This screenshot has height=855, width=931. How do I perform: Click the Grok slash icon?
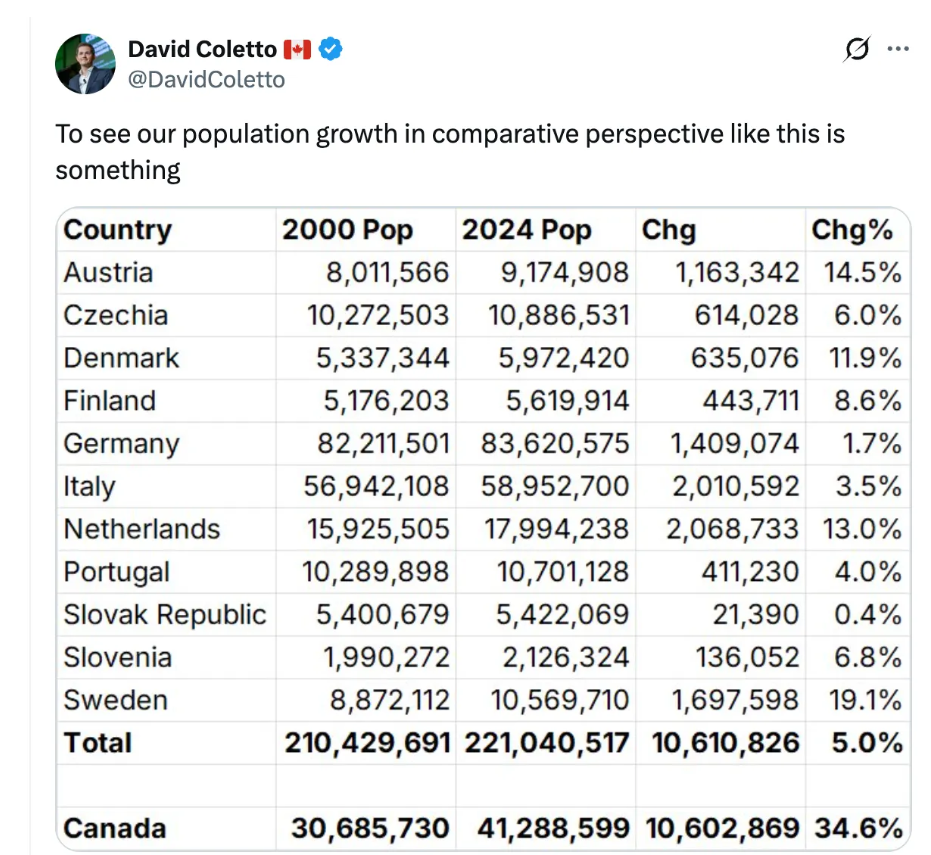click(856, 49)
